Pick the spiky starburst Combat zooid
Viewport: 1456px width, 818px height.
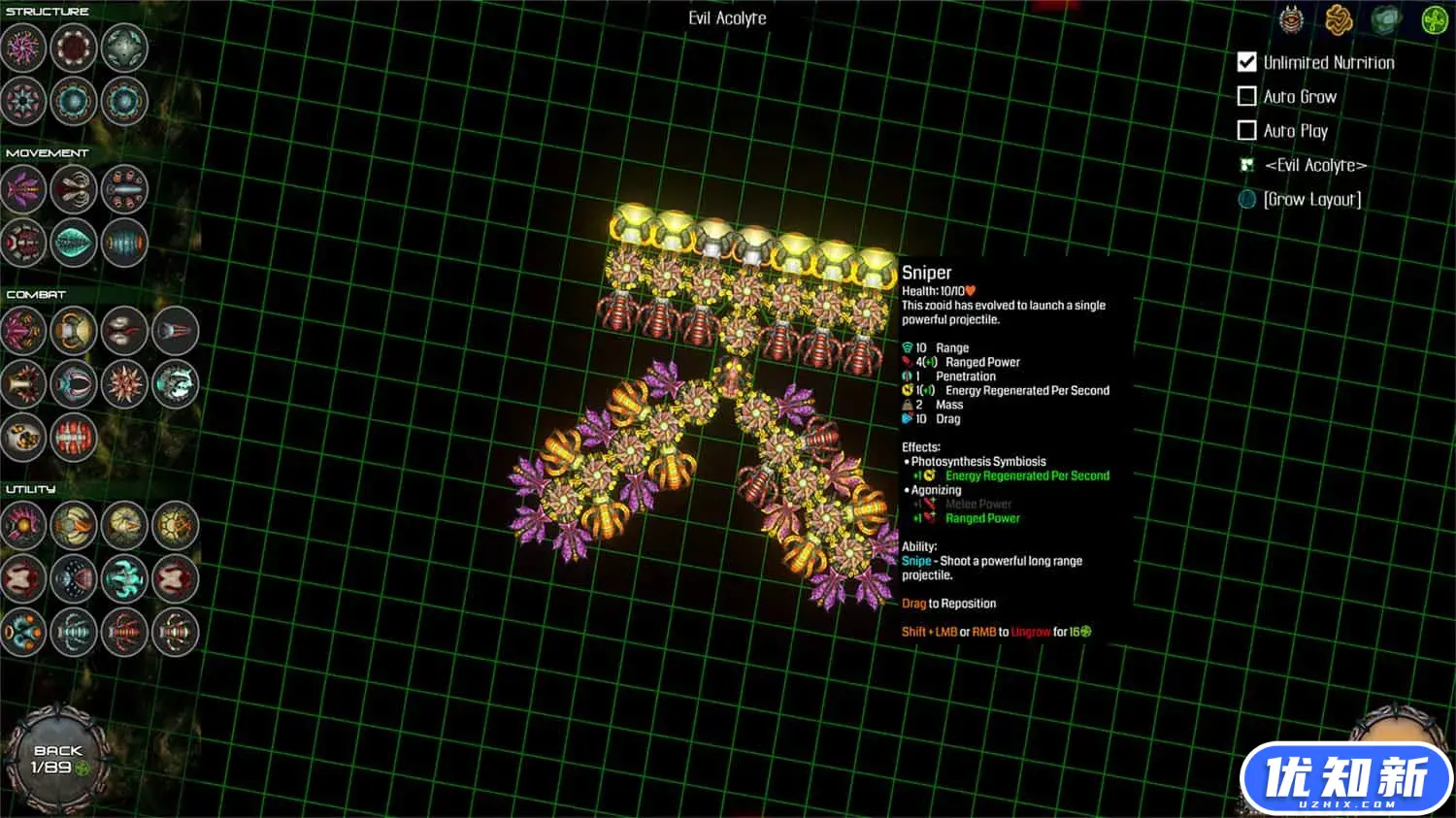(x=124, y=384)
